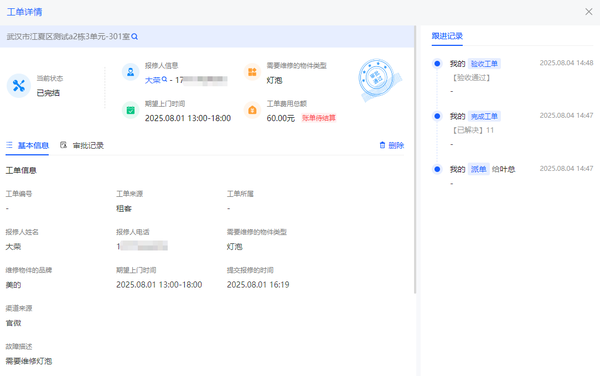This screenshot has width=600, height=376.
Task: Click the 报修人信息 person icon
Action: point(130,72)
